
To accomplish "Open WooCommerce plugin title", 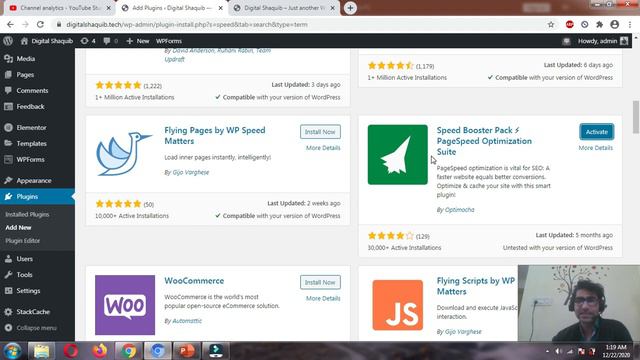I will click(194, 281).
